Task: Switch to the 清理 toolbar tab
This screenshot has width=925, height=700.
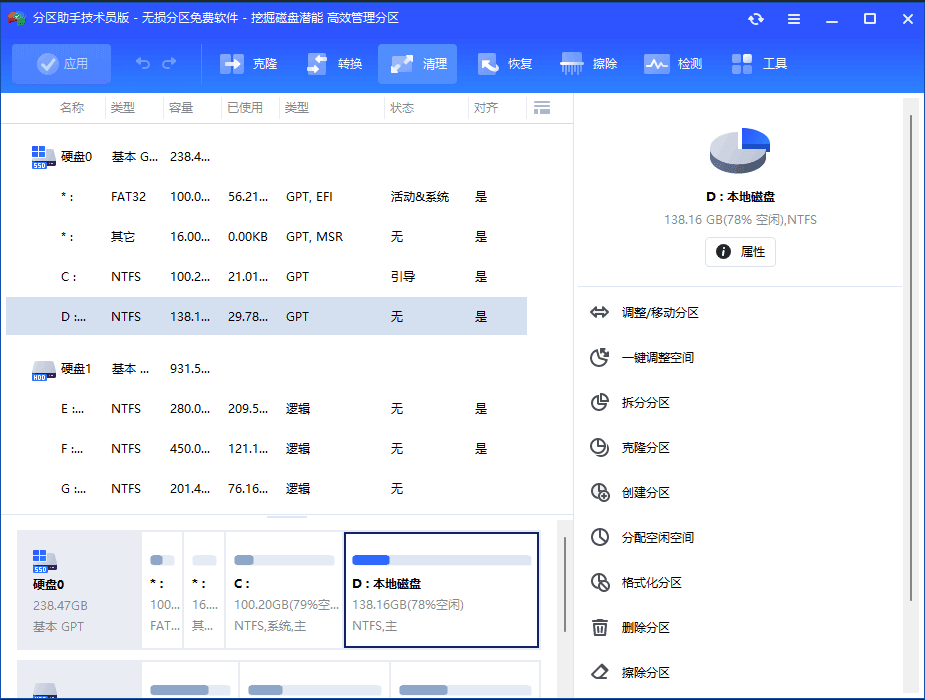Action: coord(419,62)
